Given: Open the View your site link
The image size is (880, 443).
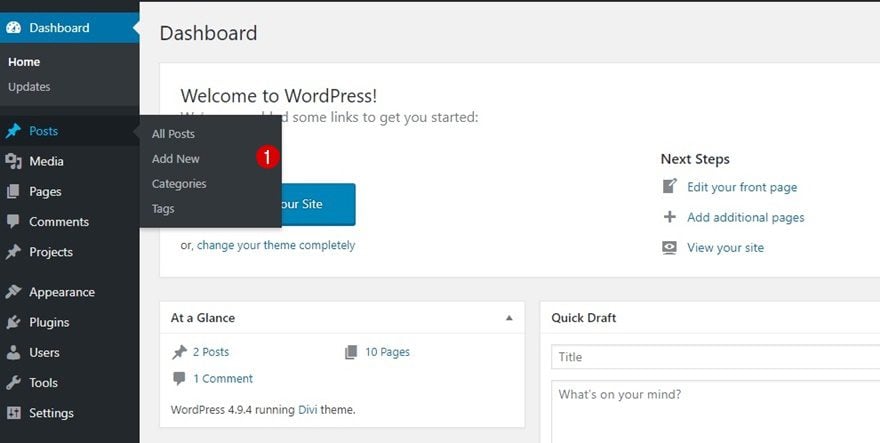Looking at the screenshot, I should click(726, 248).
